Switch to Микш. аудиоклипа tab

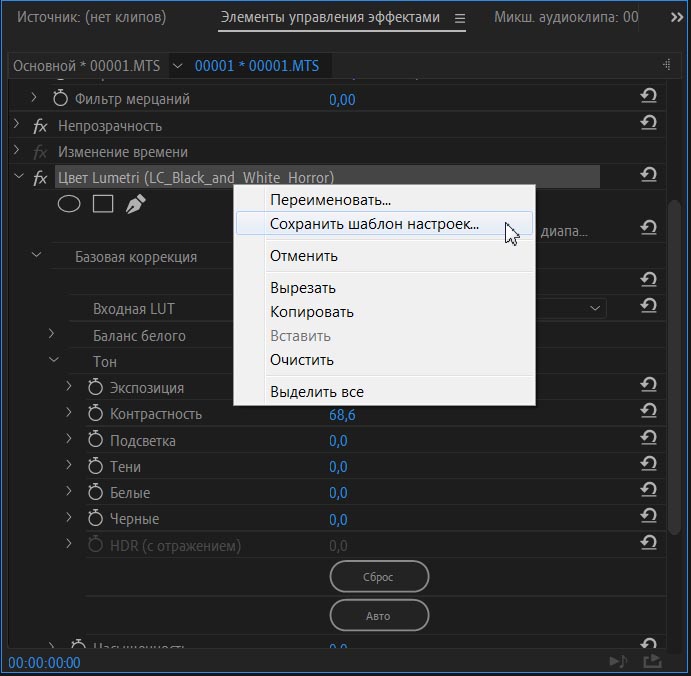[566, 17]
